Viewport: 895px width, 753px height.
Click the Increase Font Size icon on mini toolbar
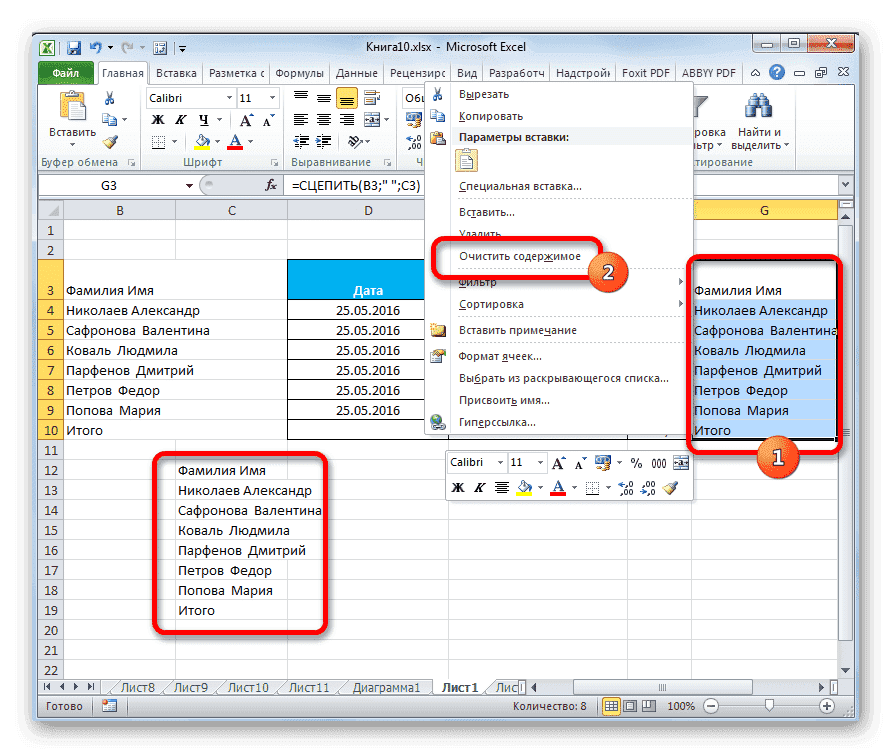click(x=558, y=461)
